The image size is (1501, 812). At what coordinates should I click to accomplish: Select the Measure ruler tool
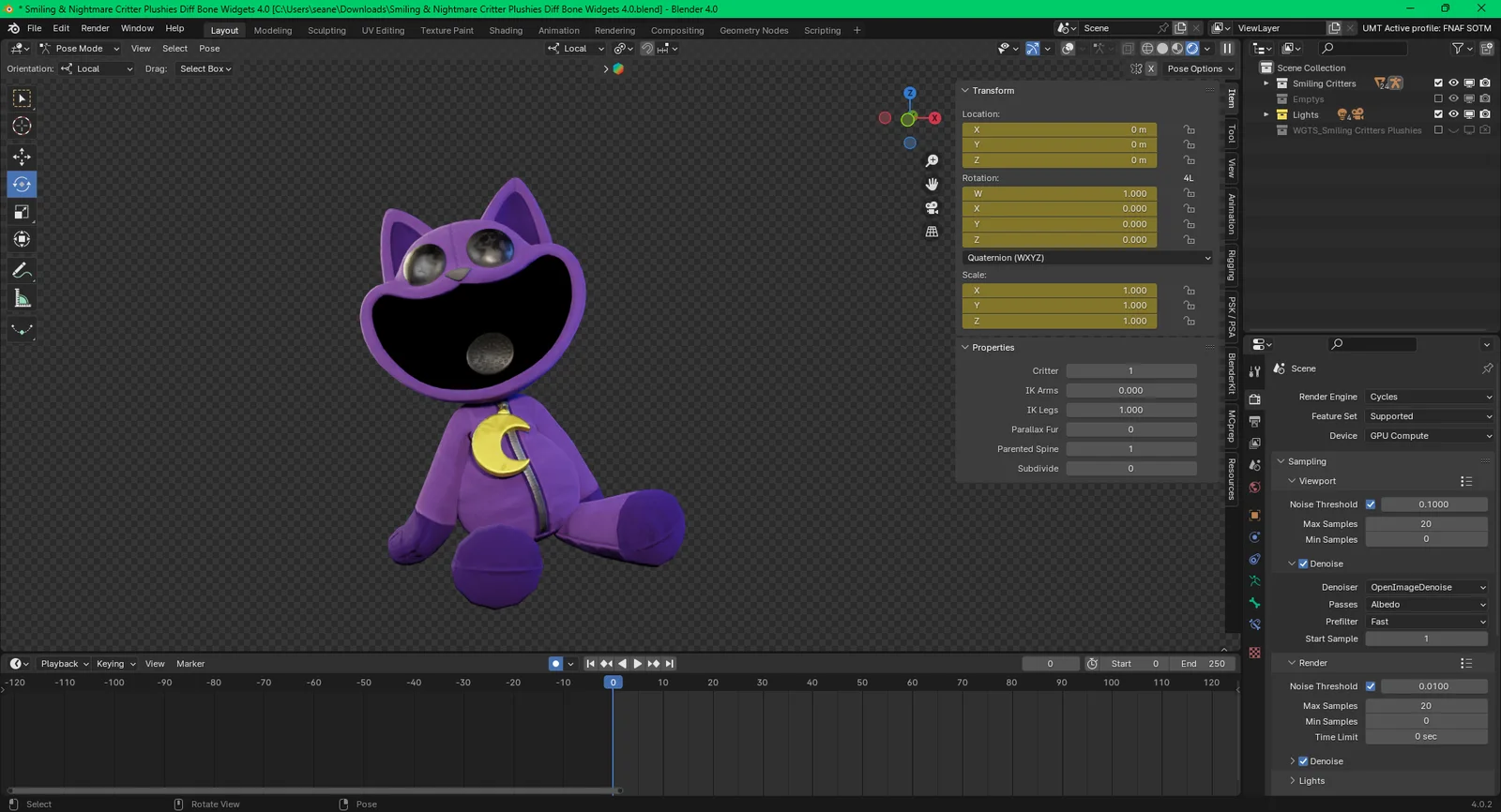point(22,299)
